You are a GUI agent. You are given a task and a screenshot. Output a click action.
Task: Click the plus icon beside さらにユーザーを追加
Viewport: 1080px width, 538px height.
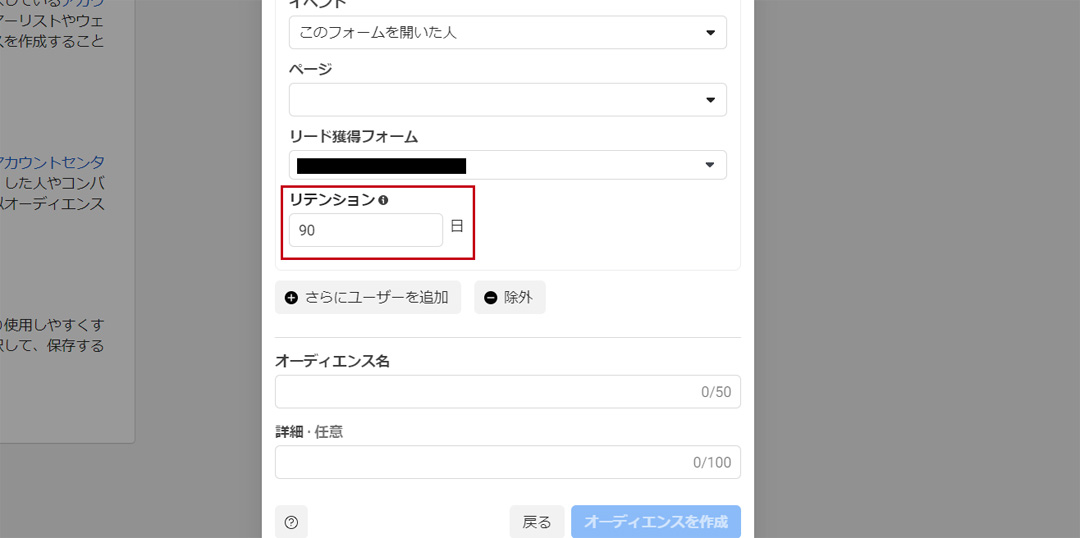click(292, 298)
